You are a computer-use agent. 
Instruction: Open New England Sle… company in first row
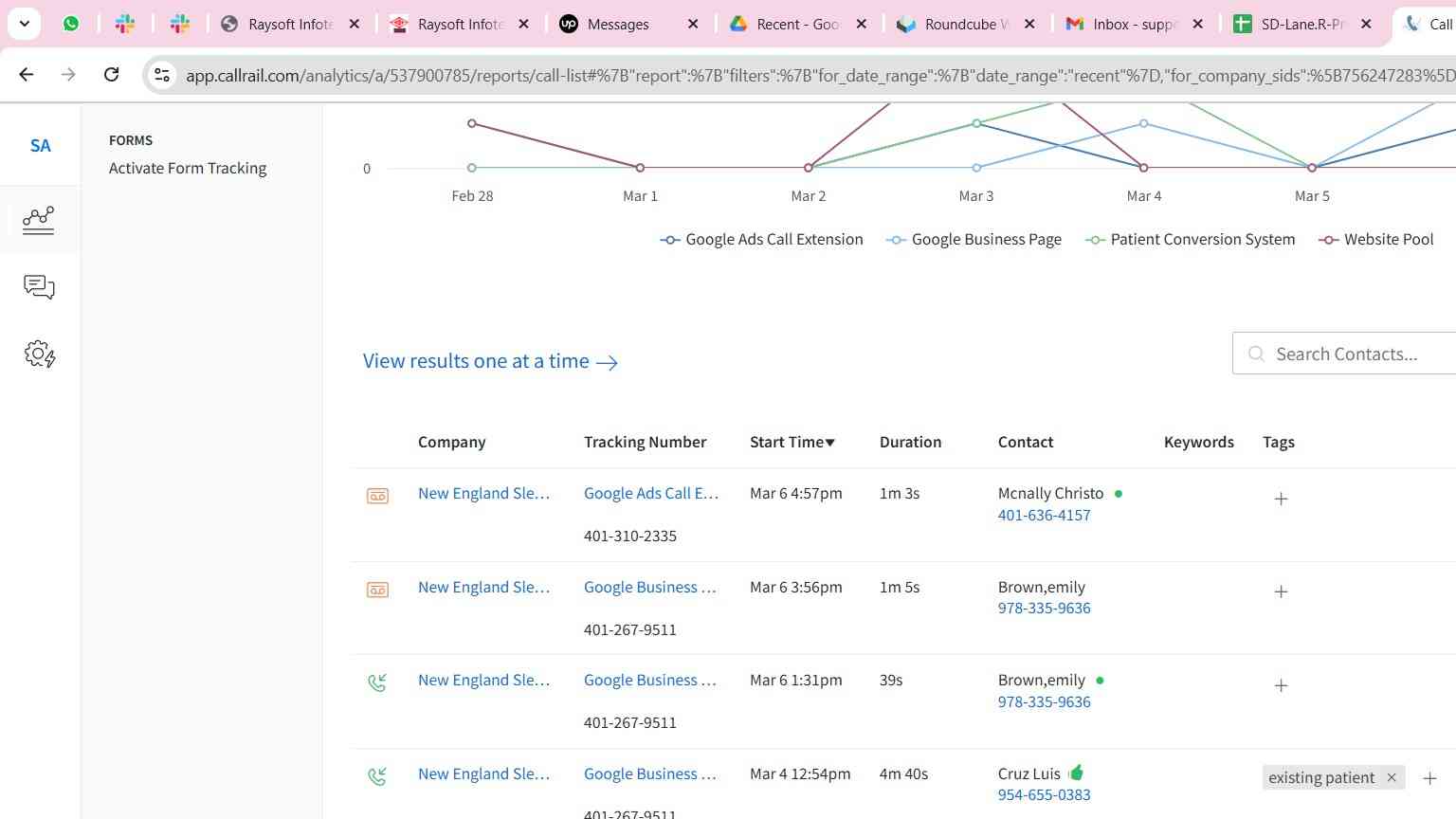click(x=483, y=493)
